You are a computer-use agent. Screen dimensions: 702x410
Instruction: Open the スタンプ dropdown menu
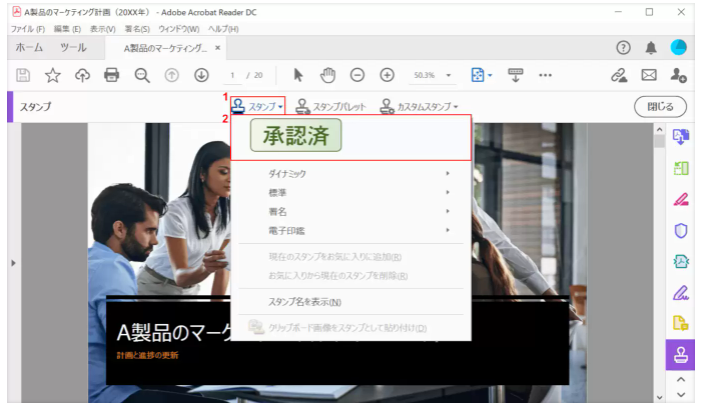pos(258,105)
